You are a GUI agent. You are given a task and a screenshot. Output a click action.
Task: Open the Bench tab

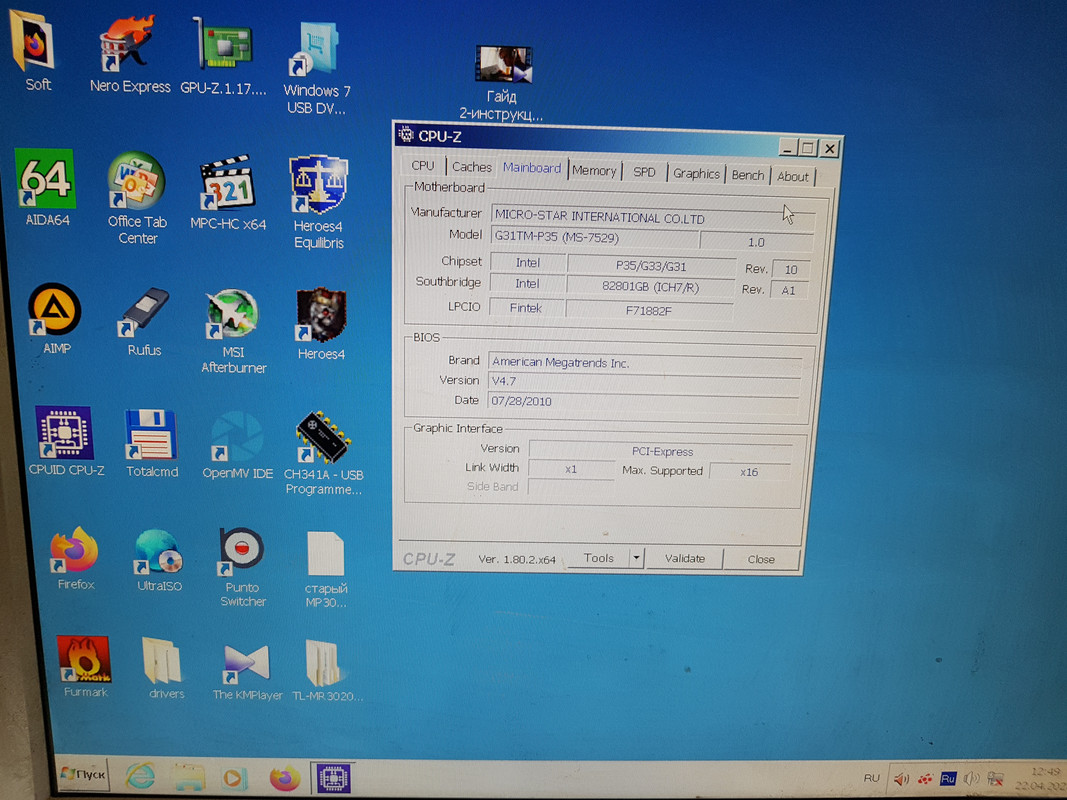point(748,175)
